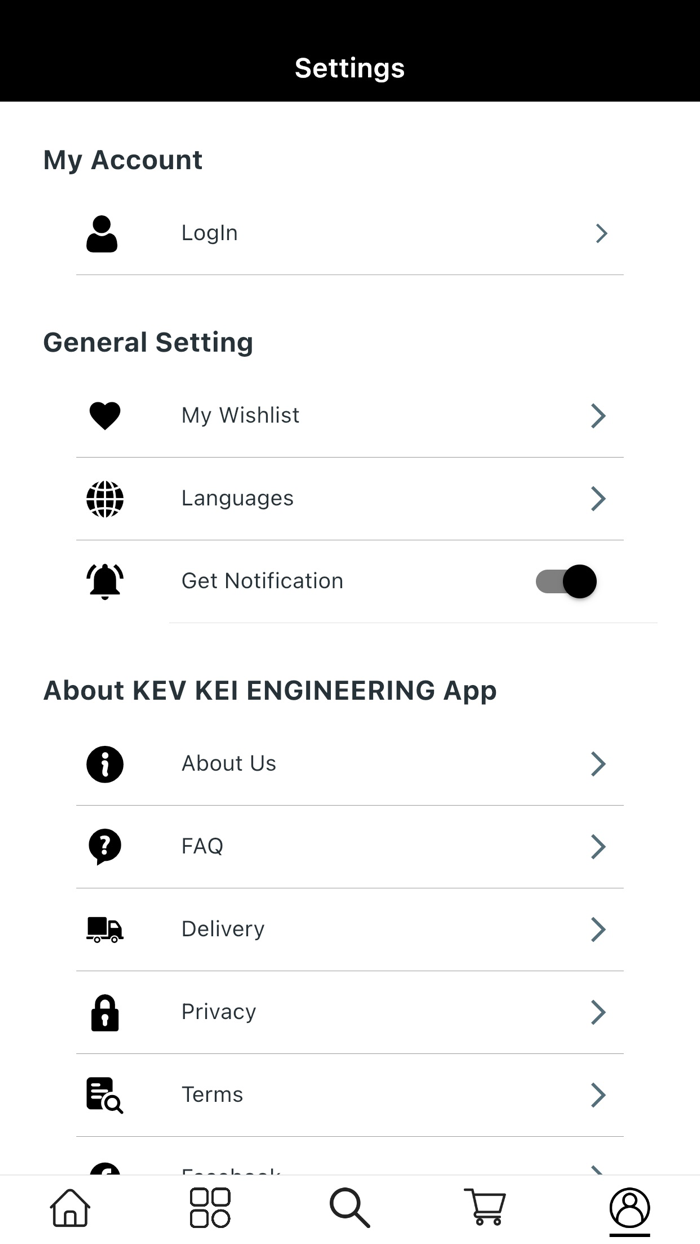This screenshot has height=1244, width=700.
Task: Expand the LogIn row chevron
Action: (601, 233)
